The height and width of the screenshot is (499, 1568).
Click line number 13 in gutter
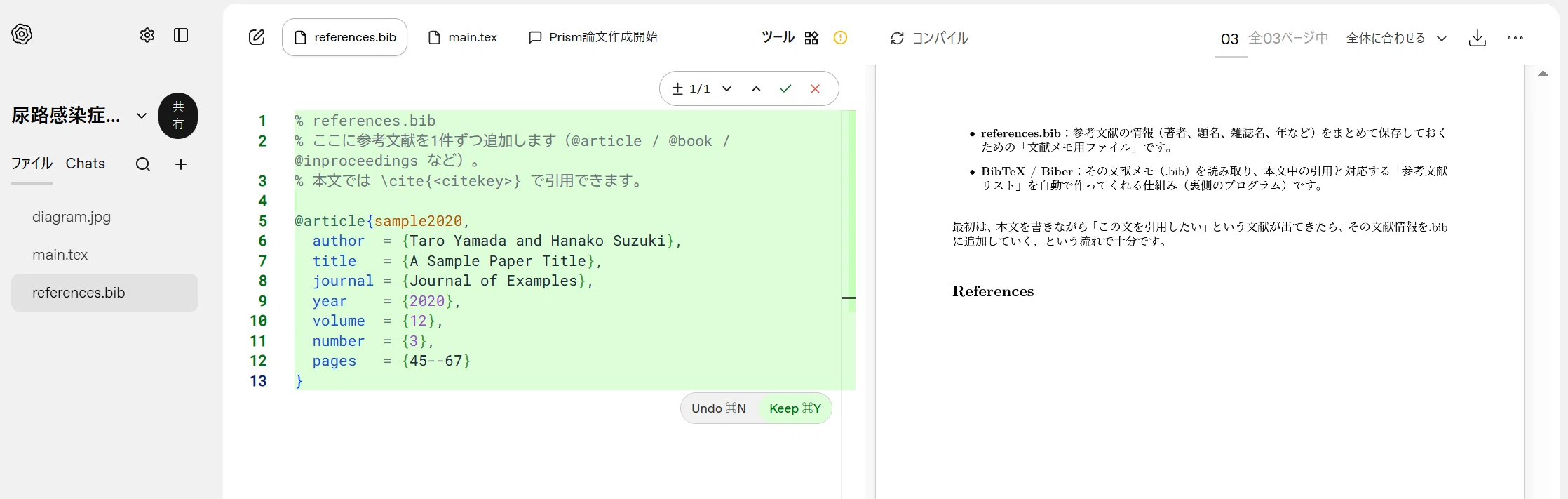(258, 381)
